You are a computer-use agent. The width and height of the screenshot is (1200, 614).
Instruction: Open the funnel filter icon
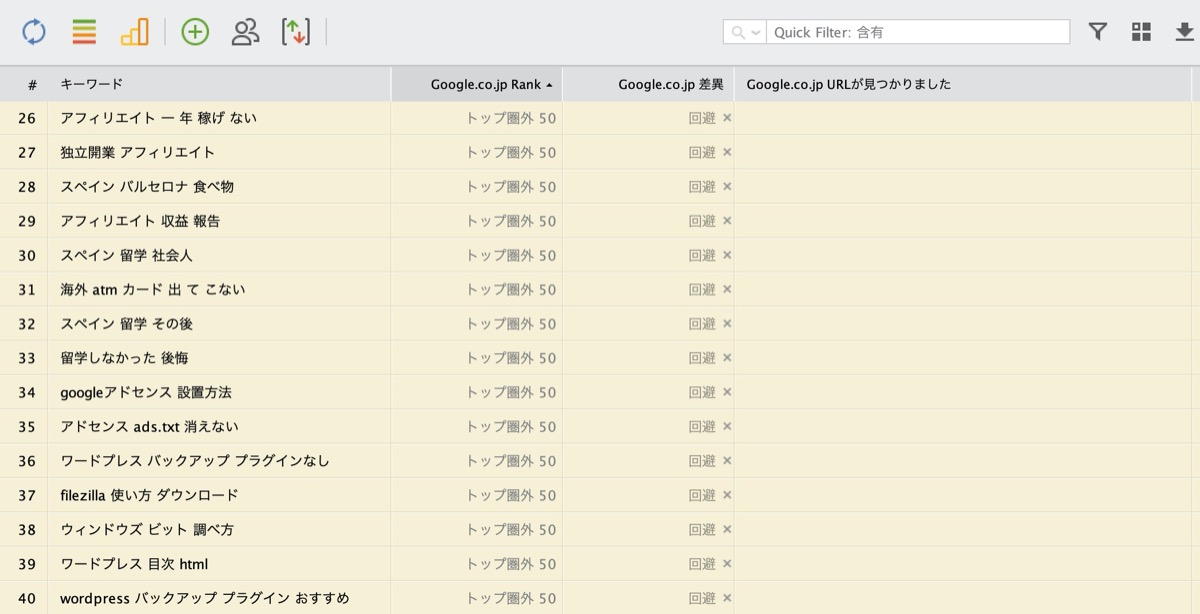click(1097, 32)
